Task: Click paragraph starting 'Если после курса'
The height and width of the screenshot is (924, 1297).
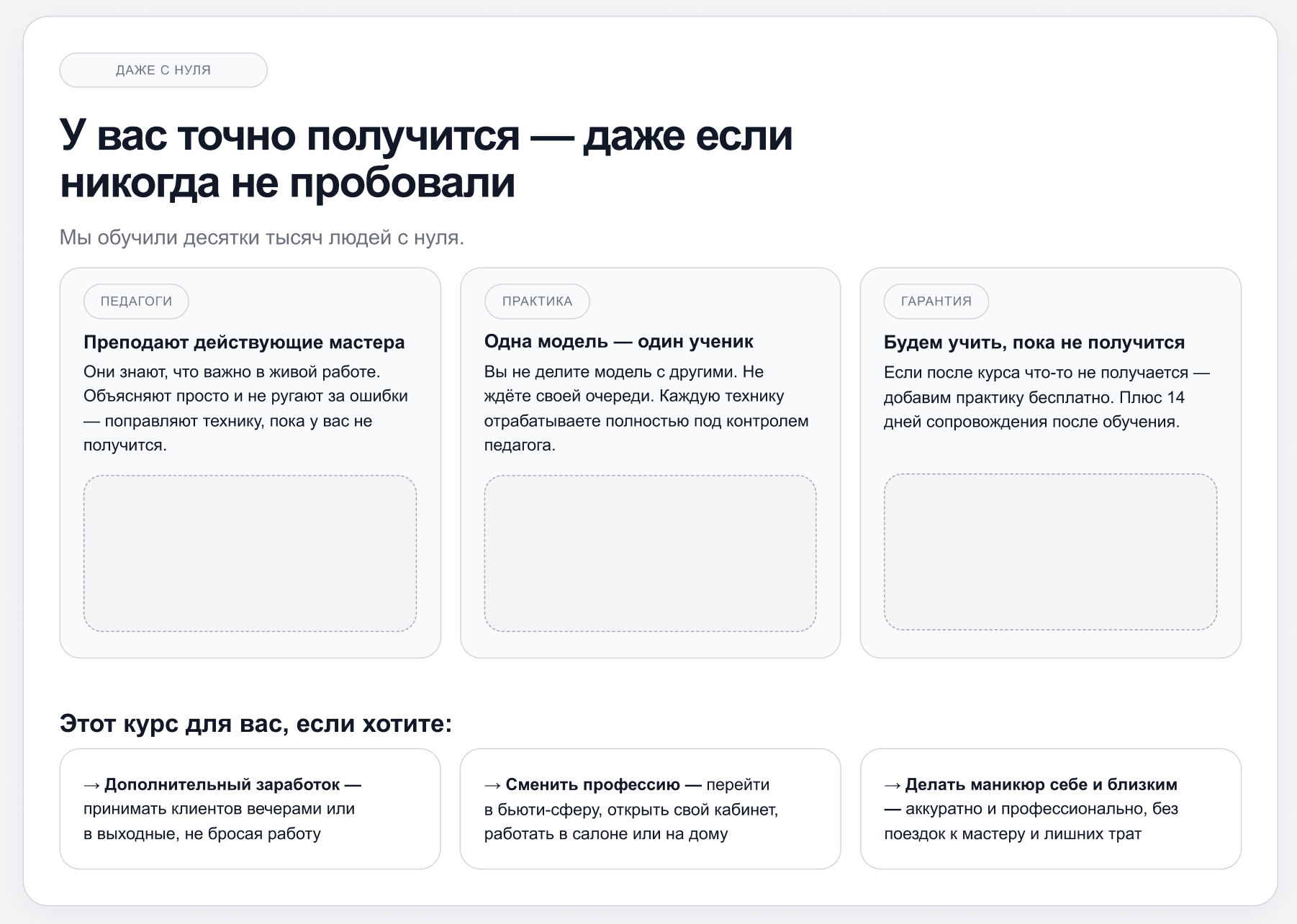Action: [1047, 397]
